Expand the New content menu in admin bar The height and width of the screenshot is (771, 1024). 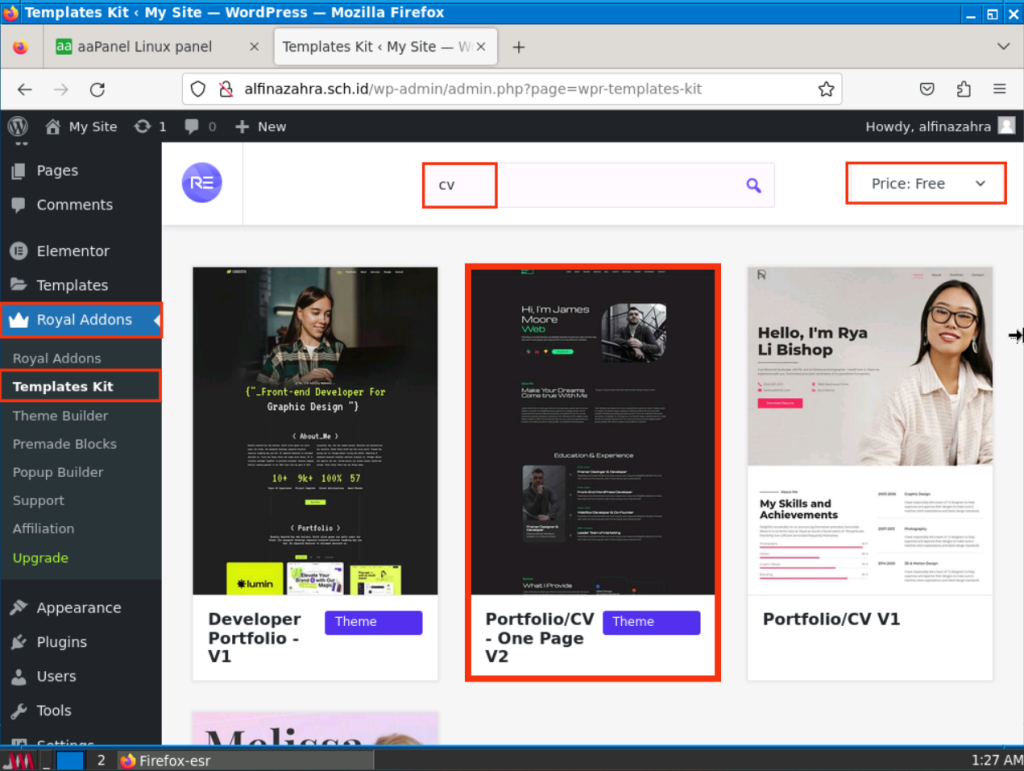(260, 127)
